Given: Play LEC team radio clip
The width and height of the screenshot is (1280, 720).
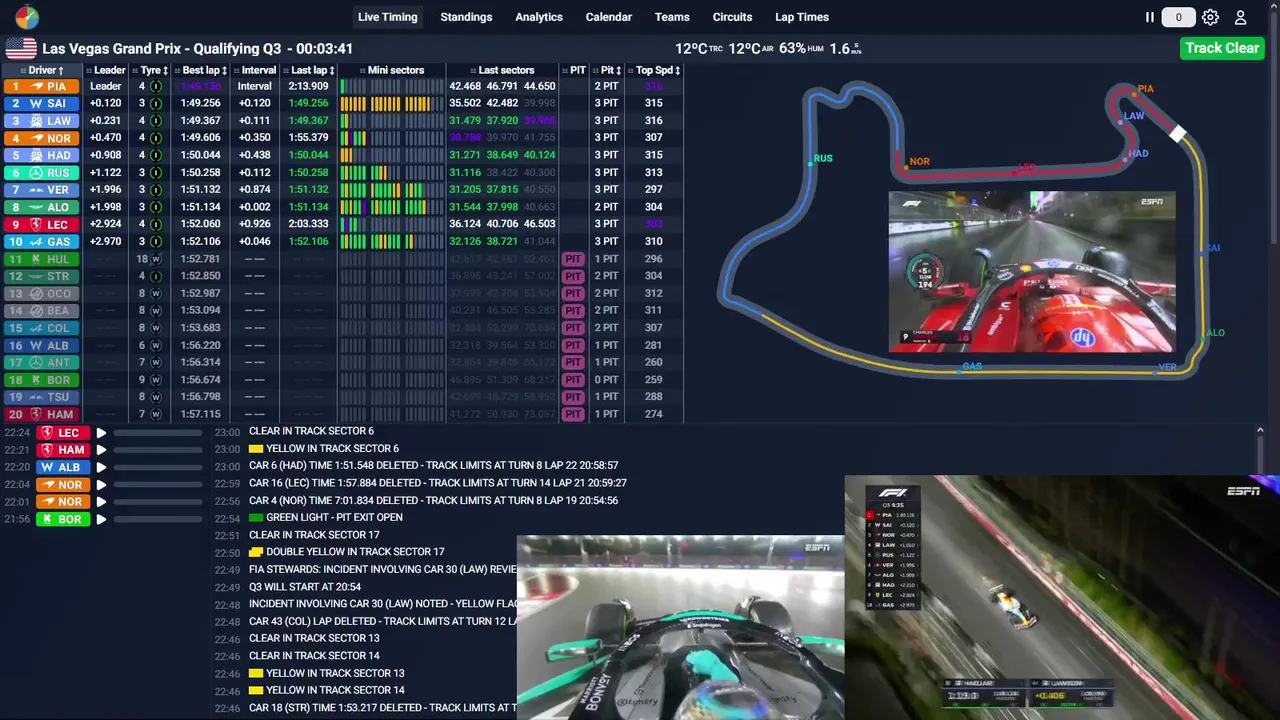Looking at the screenshot, I should pyautogui.click(x=101, y=433).
